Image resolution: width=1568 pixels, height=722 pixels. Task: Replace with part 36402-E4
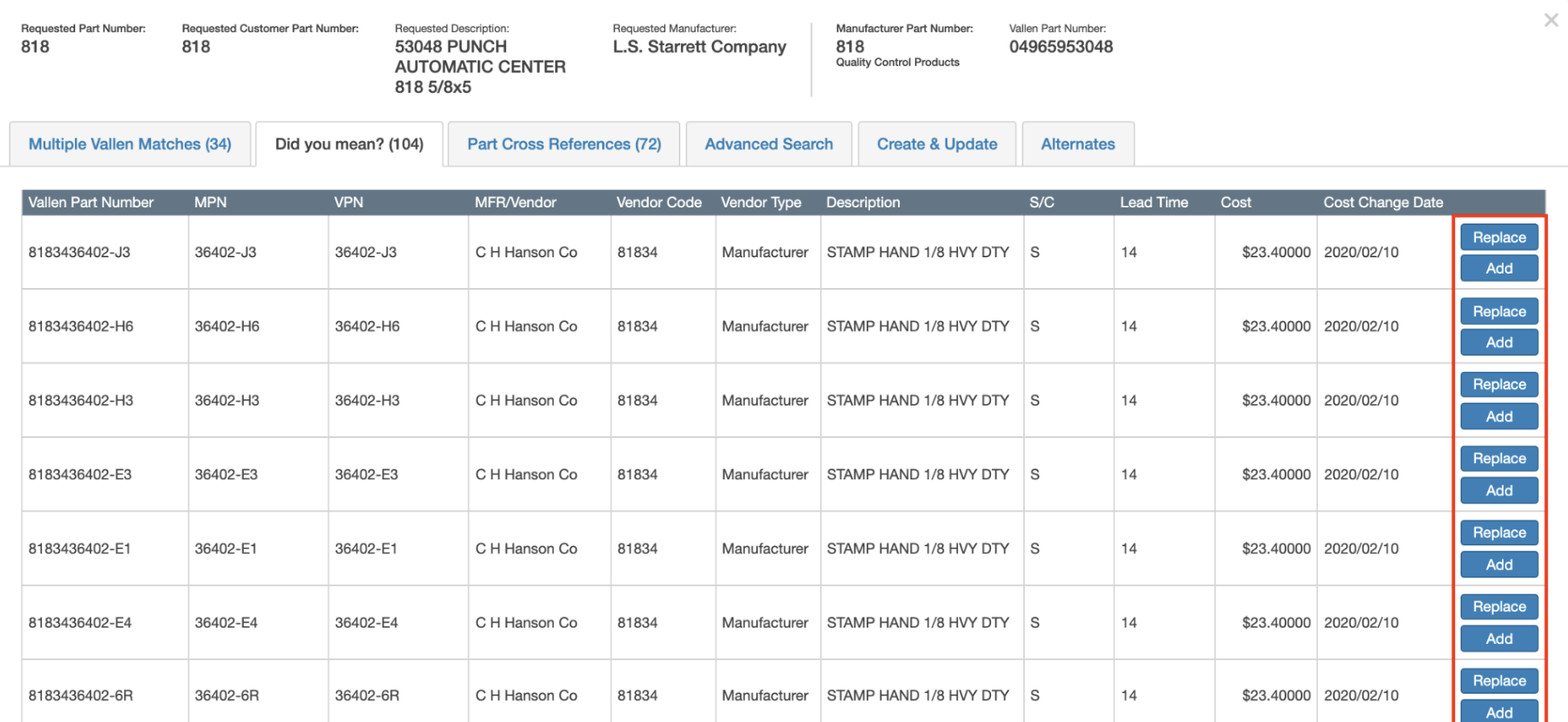tap(1499, 607)
